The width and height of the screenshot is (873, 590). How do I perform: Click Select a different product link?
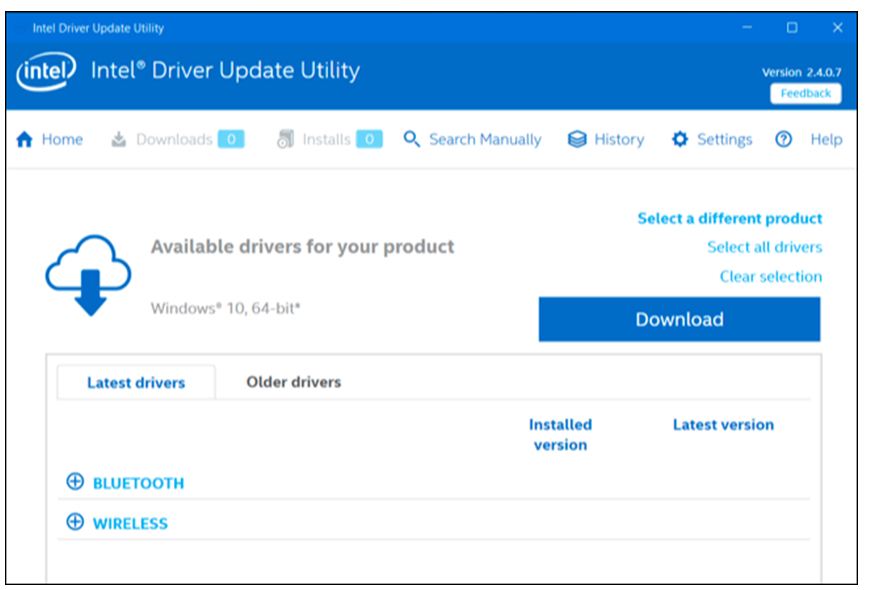point(730,218)
